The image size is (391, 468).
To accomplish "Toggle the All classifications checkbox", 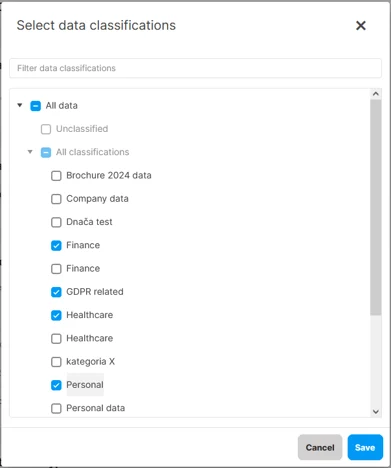I will coord(46,152).
